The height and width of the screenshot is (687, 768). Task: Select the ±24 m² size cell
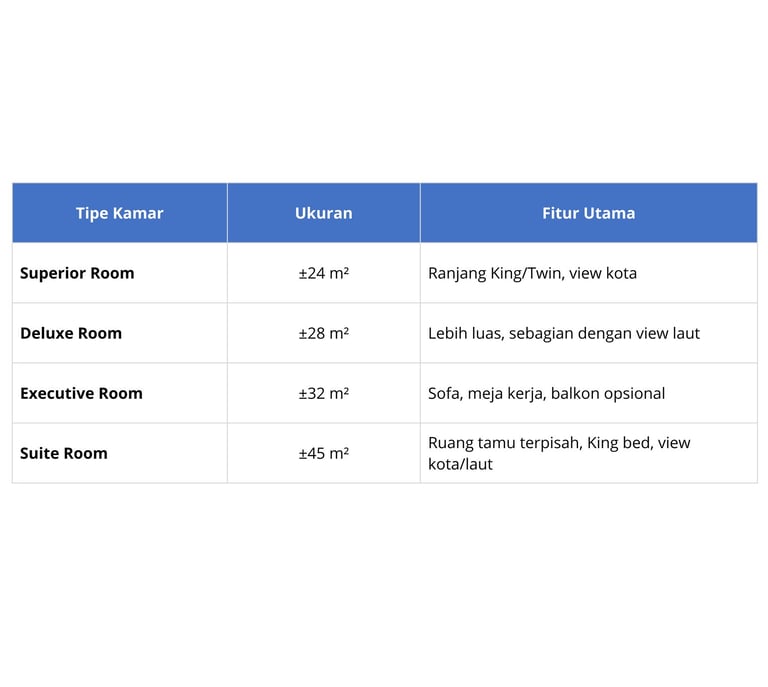(323, 273)
